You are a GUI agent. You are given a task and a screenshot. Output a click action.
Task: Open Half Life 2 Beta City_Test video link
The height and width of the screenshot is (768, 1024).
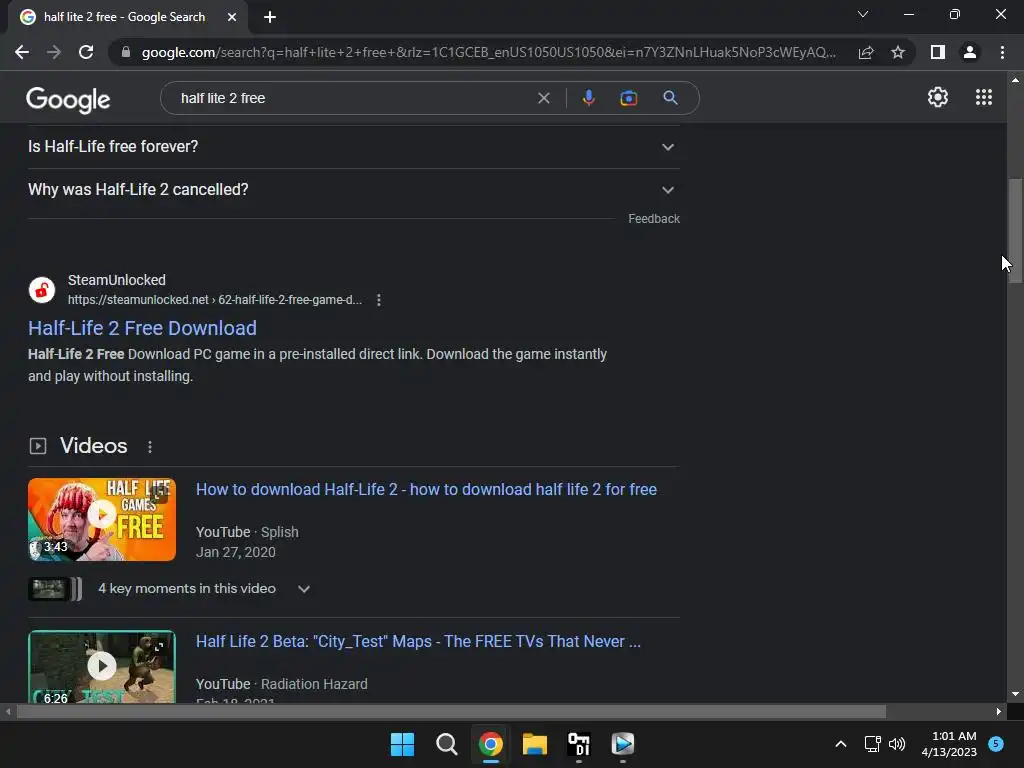[x=418, y=641]
